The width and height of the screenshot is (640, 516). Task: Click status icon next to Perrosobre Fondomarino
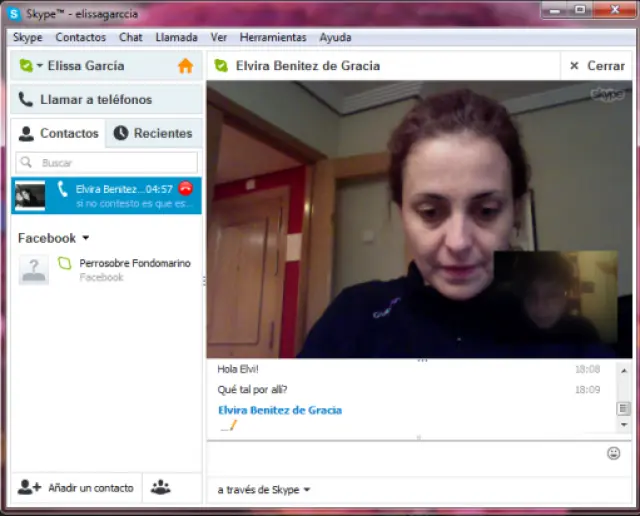tap(64, 263)
